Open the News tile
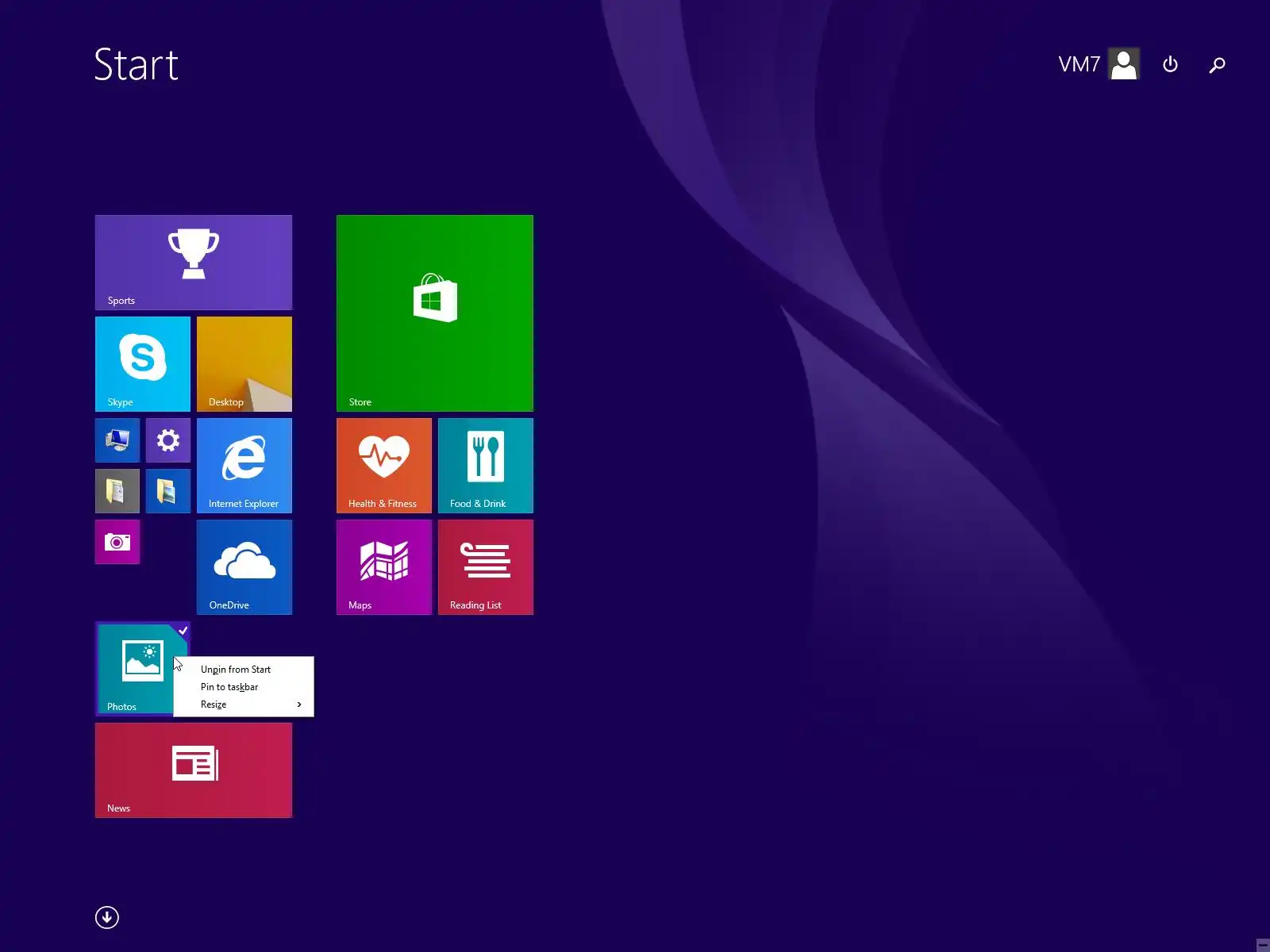The height and width of the screenshot is (952, 1270). click(194, 770)
